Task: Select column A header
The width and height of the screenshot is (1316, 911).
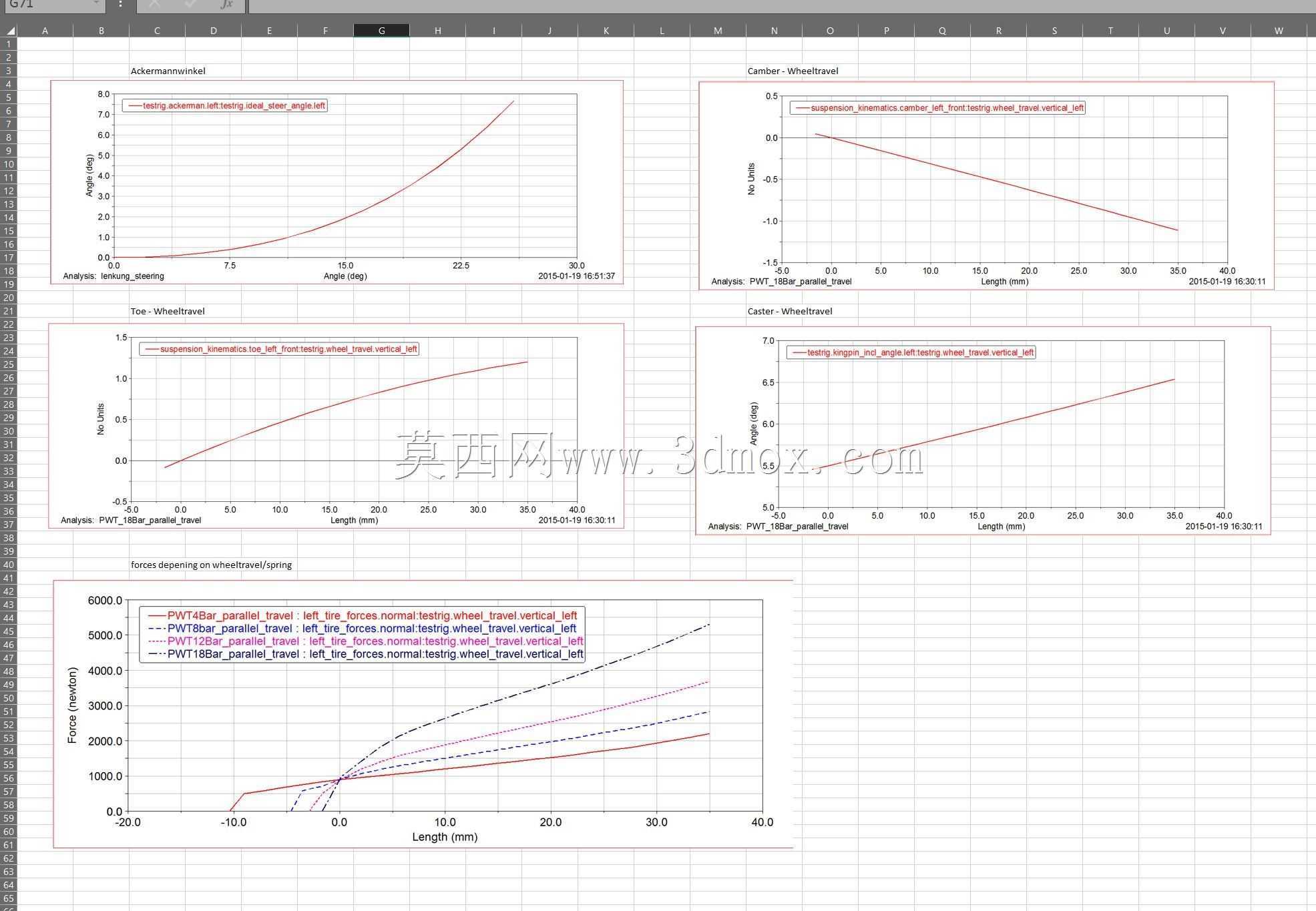Action: pos(45,30)
